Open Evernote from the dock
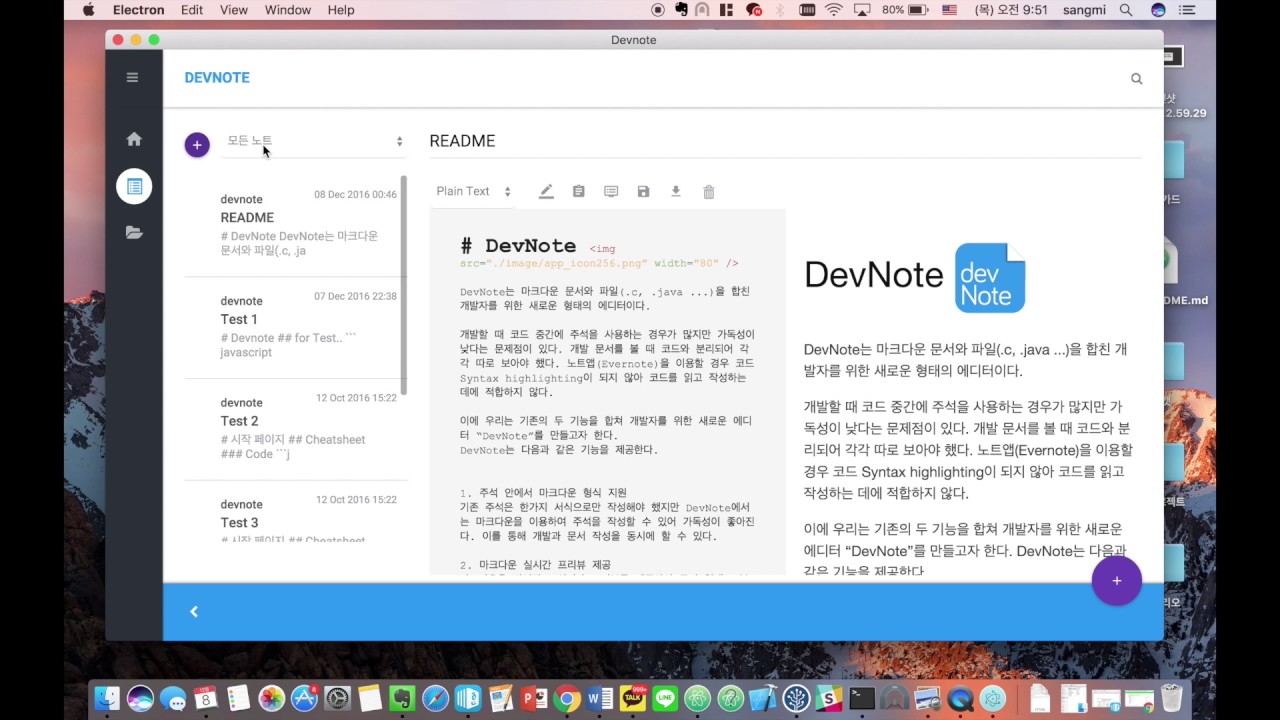 402,698
